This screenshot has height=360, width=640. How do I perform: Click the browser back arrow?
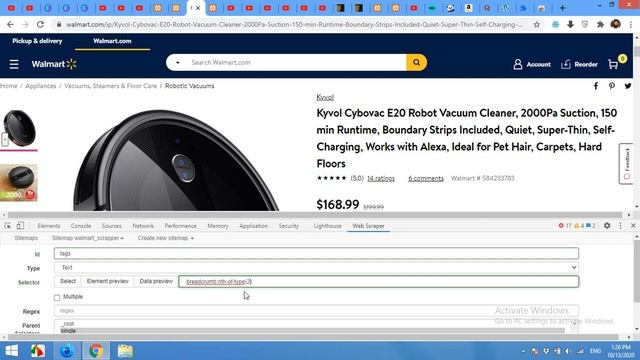pos(10,24)
